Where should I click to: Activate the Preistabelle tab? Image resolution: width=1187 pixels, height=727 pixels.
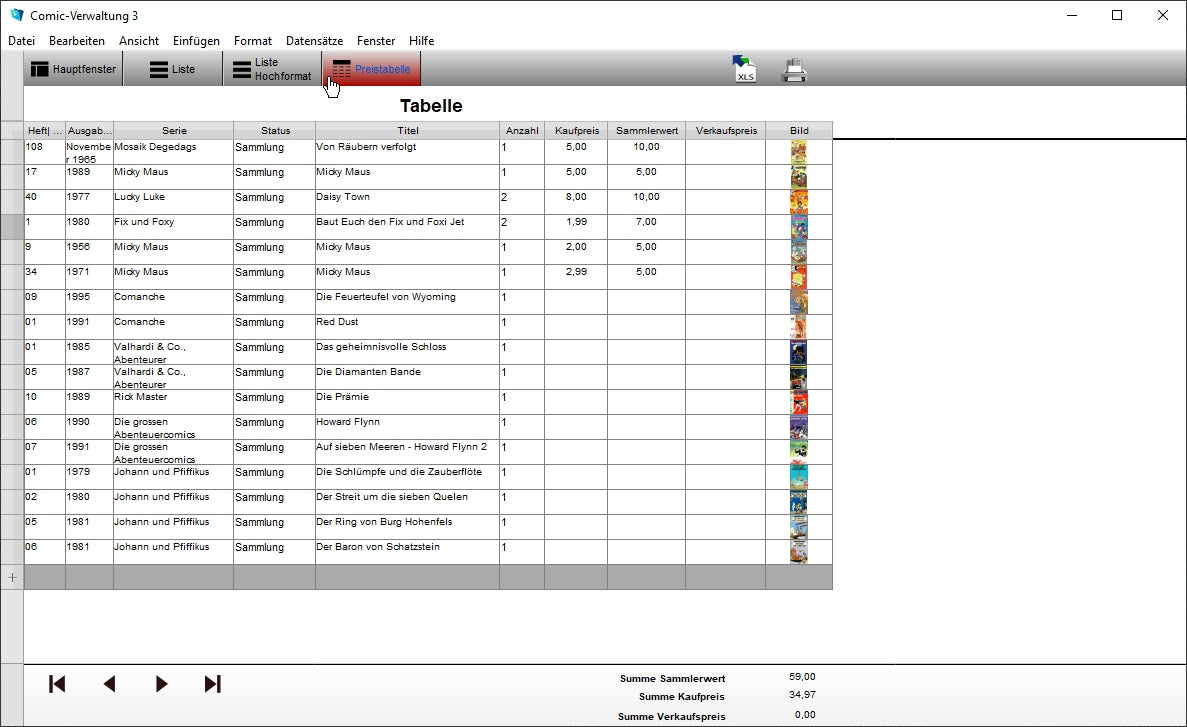[371, 70]
